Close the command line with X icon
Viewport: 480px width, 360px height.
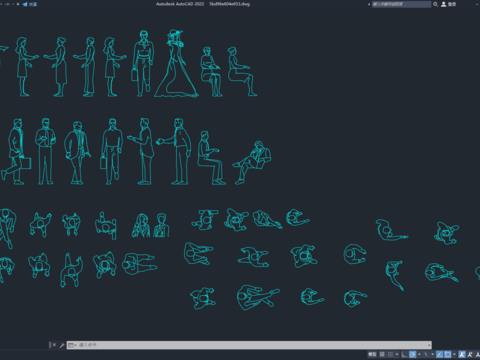[54, 345]
